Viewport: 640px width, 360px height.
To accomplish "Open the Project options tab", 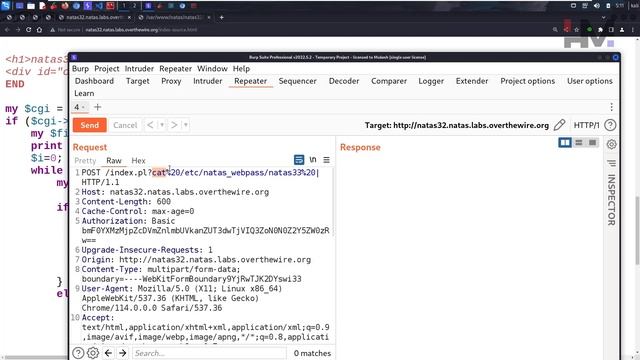I will (x=528, y=81).
